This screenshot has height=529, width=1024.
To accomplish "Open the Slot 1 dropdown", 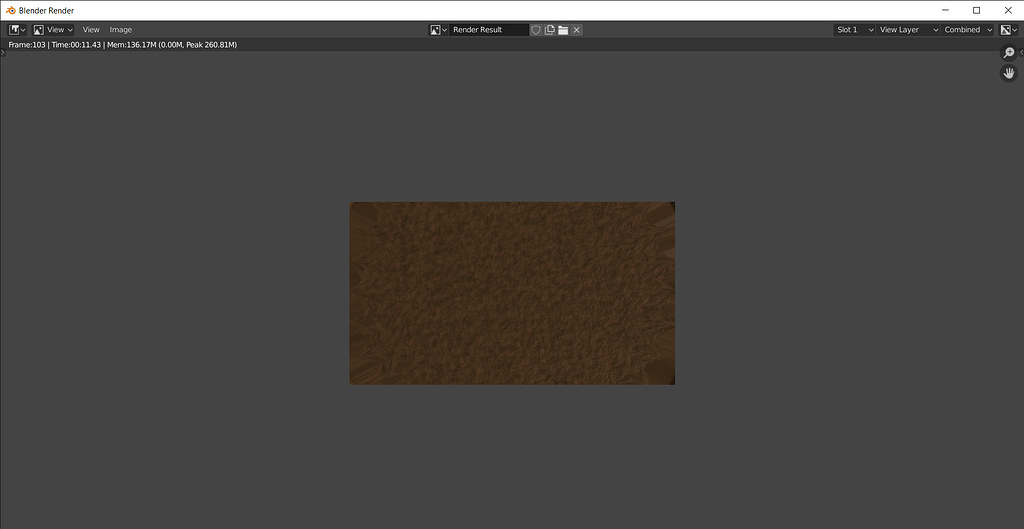I will point(854,30).
